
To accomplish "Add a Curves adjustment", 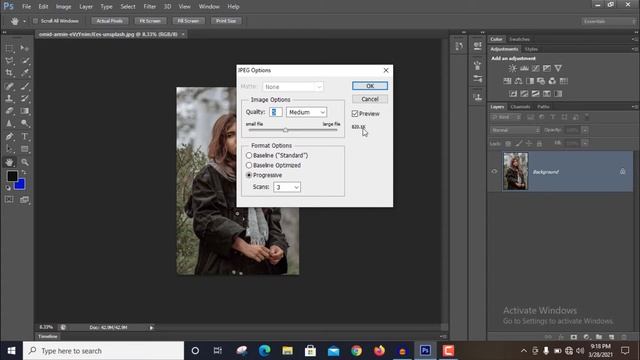I will point(536,68).
